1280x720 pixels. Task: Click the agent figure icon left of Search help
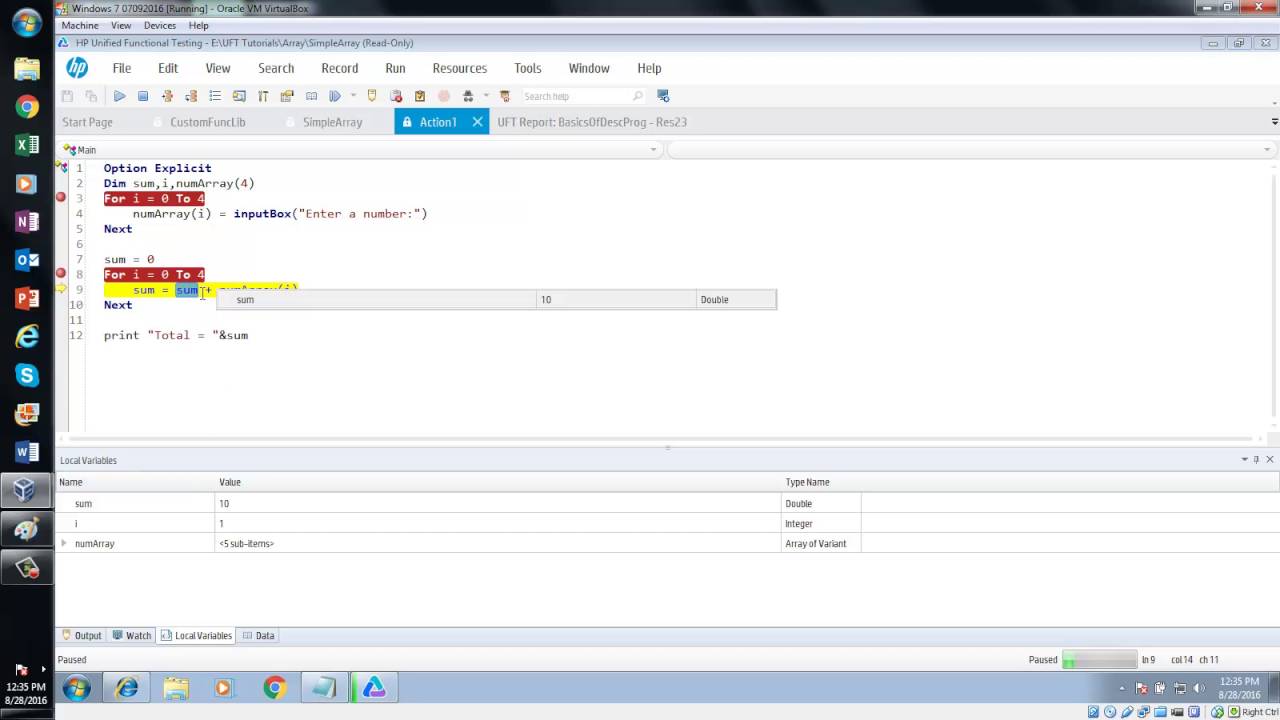point(505,96)
